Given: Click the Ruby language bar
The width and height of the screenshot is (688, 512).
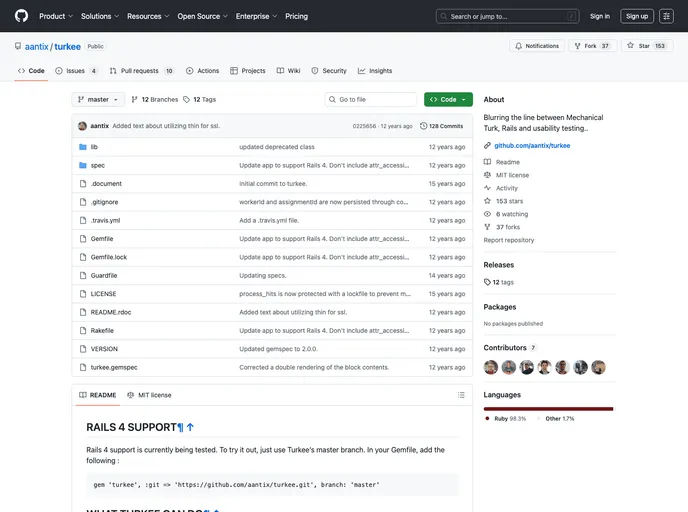Looking at the screenshot, I should pos(547,409).
